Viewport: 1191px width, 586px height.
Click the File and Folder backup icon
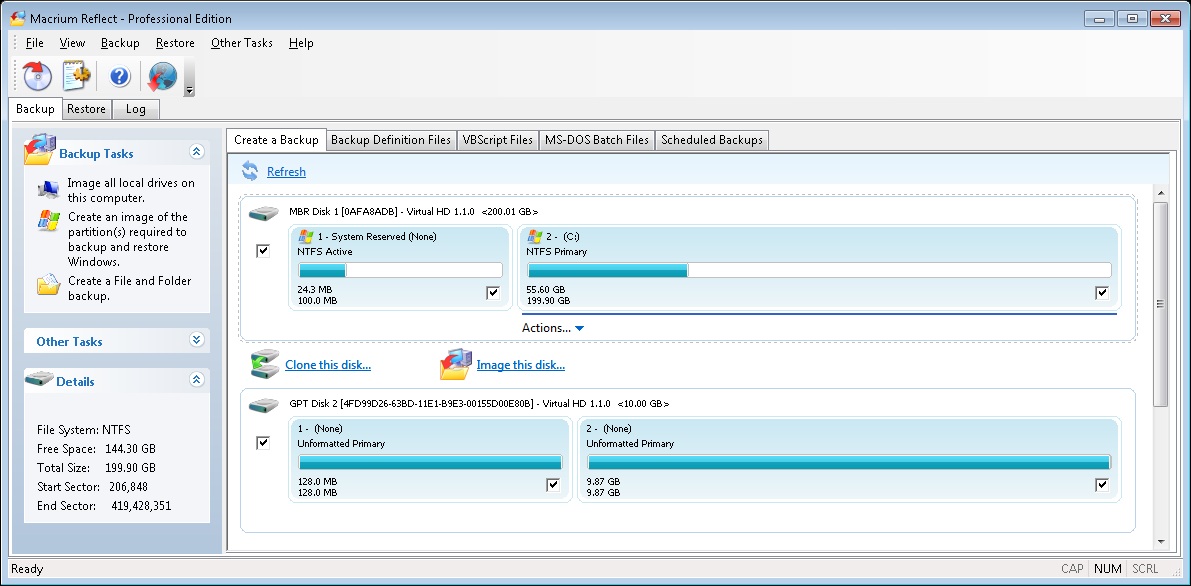[49, 285]
